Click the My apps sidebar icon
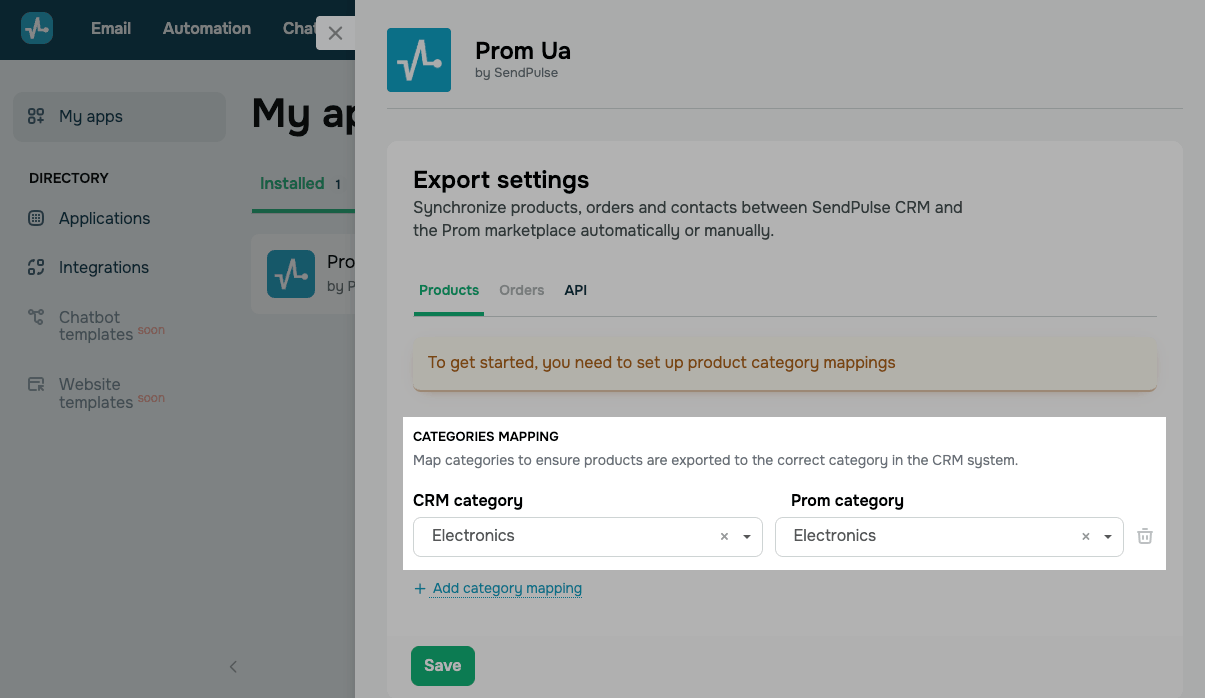This screenshot has height=698, width=1205. [x=37, y=116]
